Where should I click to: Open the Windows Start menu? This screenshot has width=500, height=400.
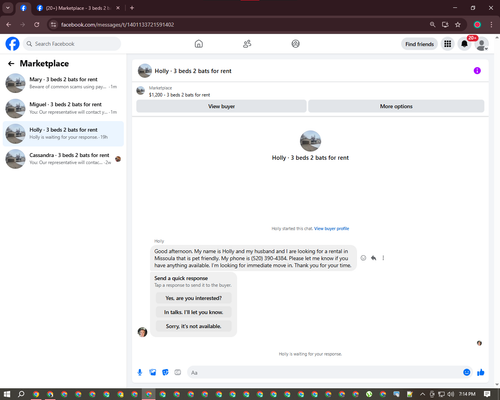tap(7, 394)
